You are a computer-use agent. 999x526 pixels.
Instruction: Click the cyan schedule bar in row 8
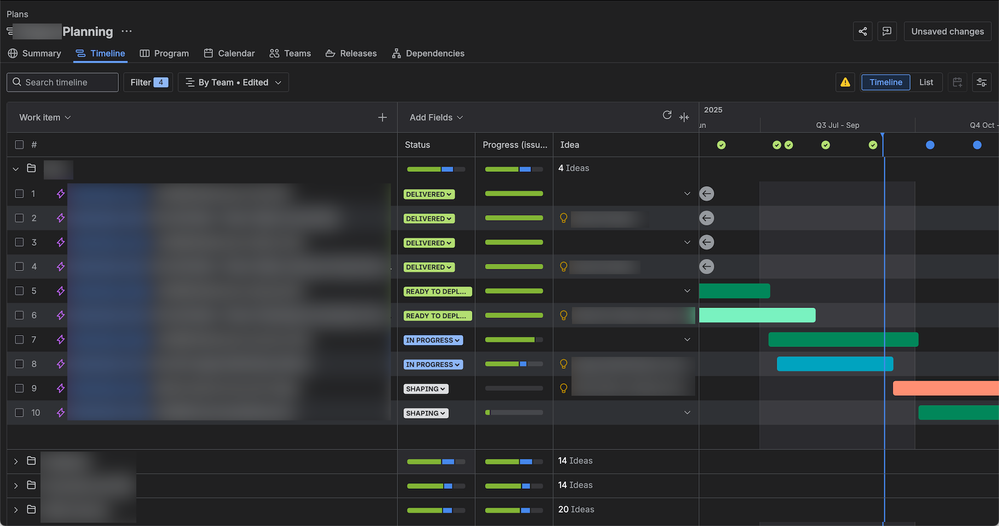pos(835,364)
